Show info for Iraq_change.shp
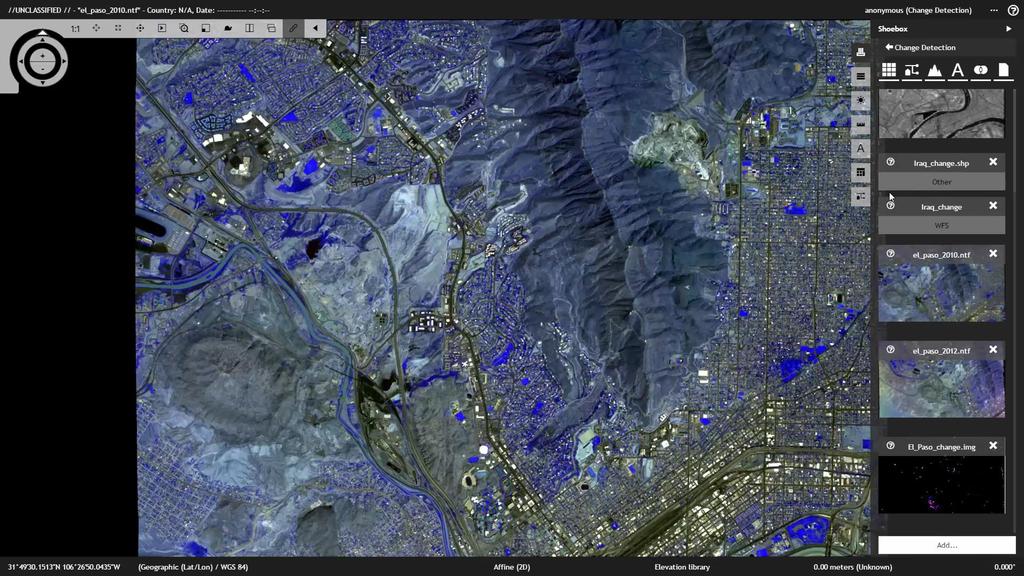 click(x=890, y=162)
